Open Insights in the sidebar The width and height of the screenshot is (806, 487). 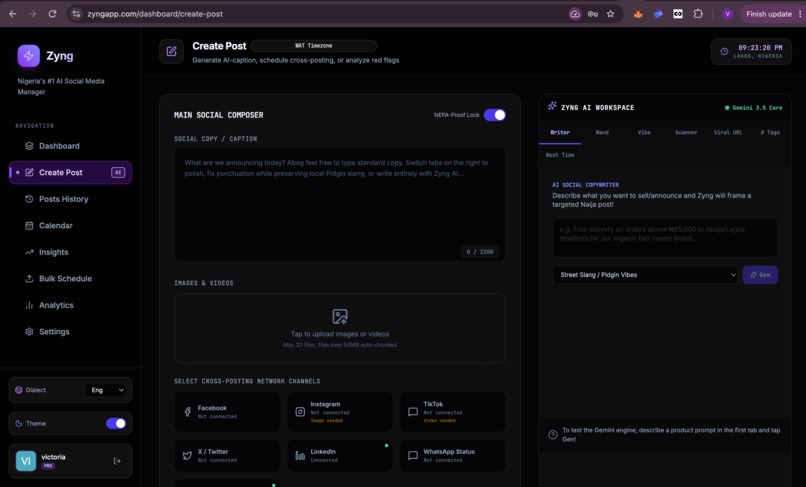coord(70,252)
